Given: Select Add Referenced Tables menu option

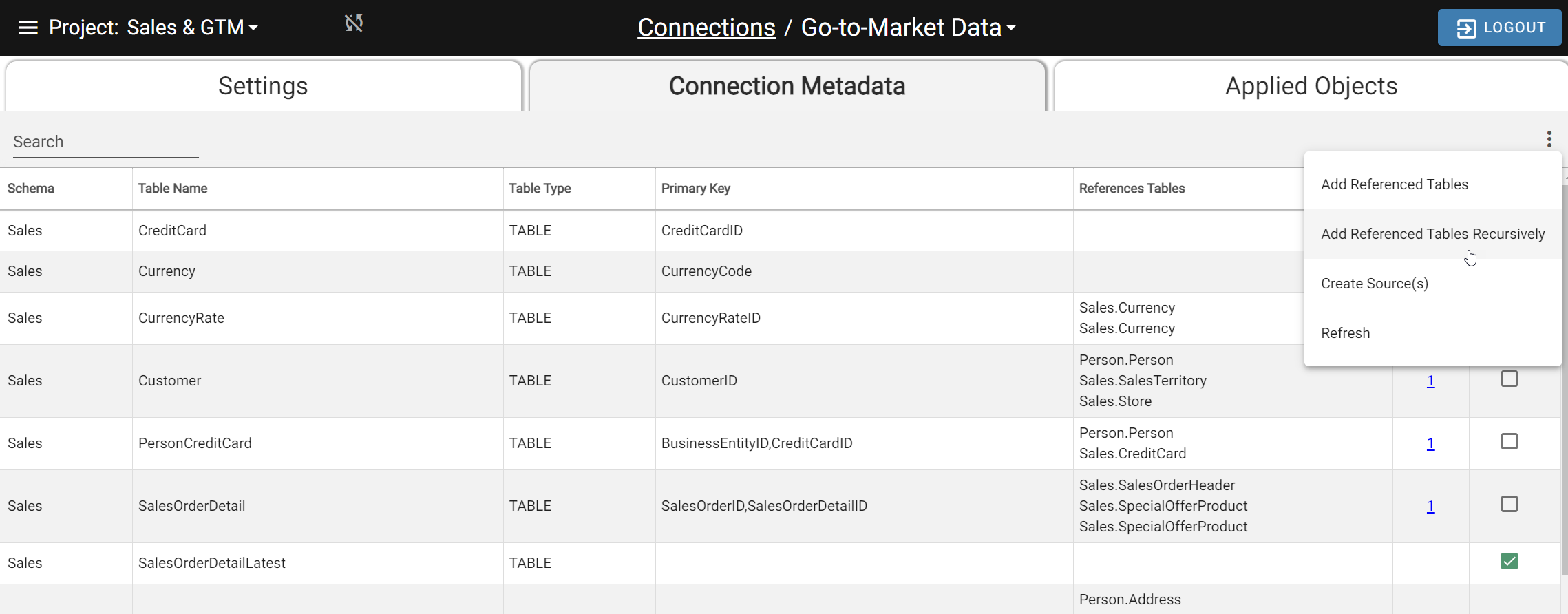Looking at the screenshot, I should pos(1432,184).
